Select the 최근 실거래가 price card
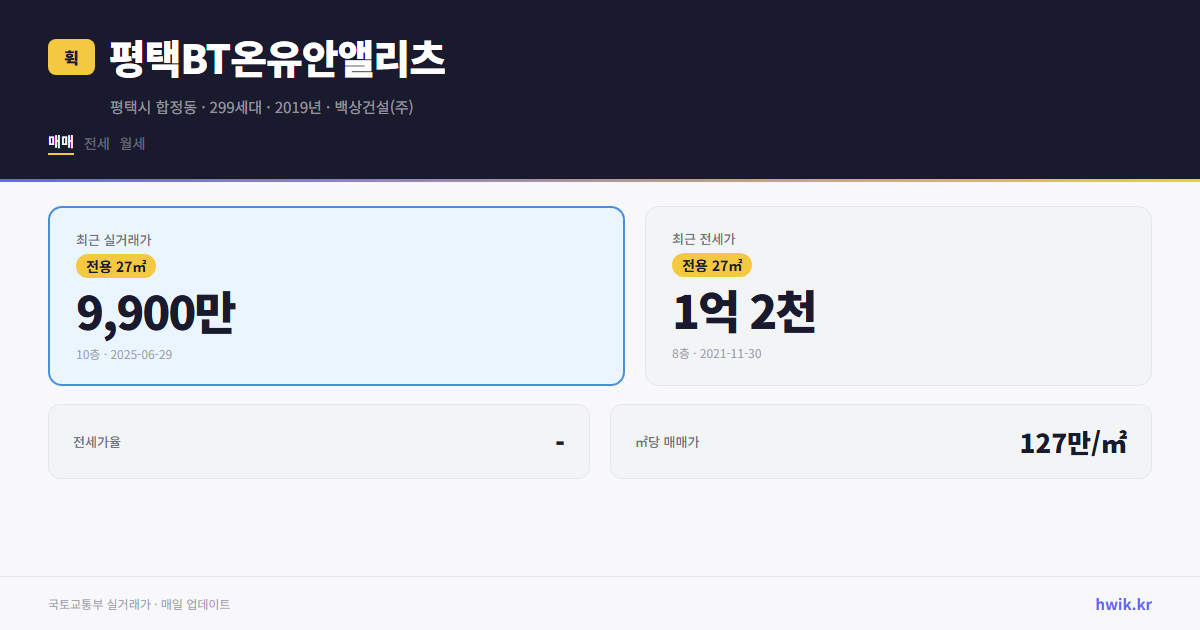Screen dimensions: 1200x630 [335, 295]
